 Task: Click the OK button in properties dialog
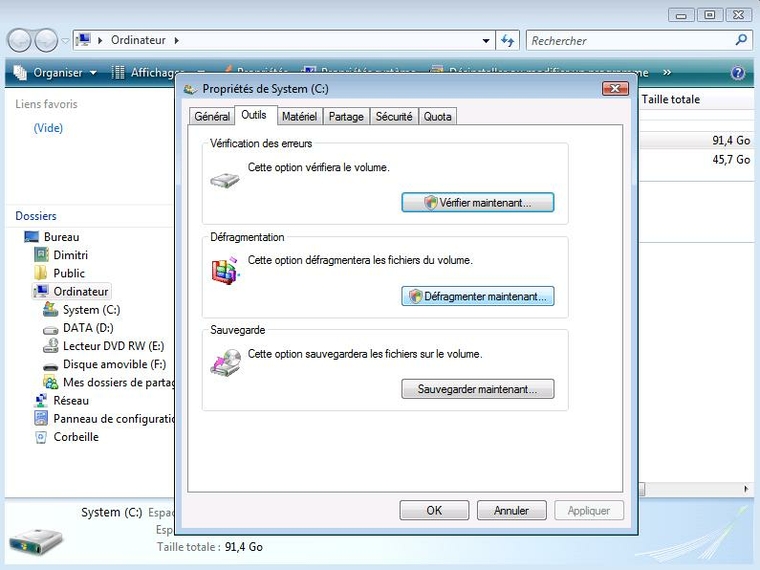(434, 510)
